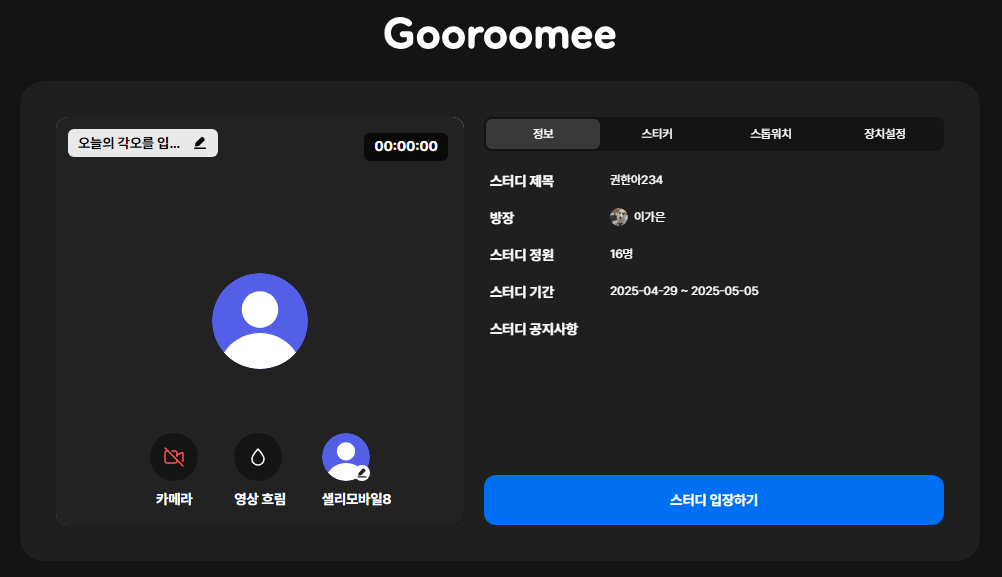Click the 00:00:00 timer display
This screenshot has width=1002, height=577.
point(406,146)
